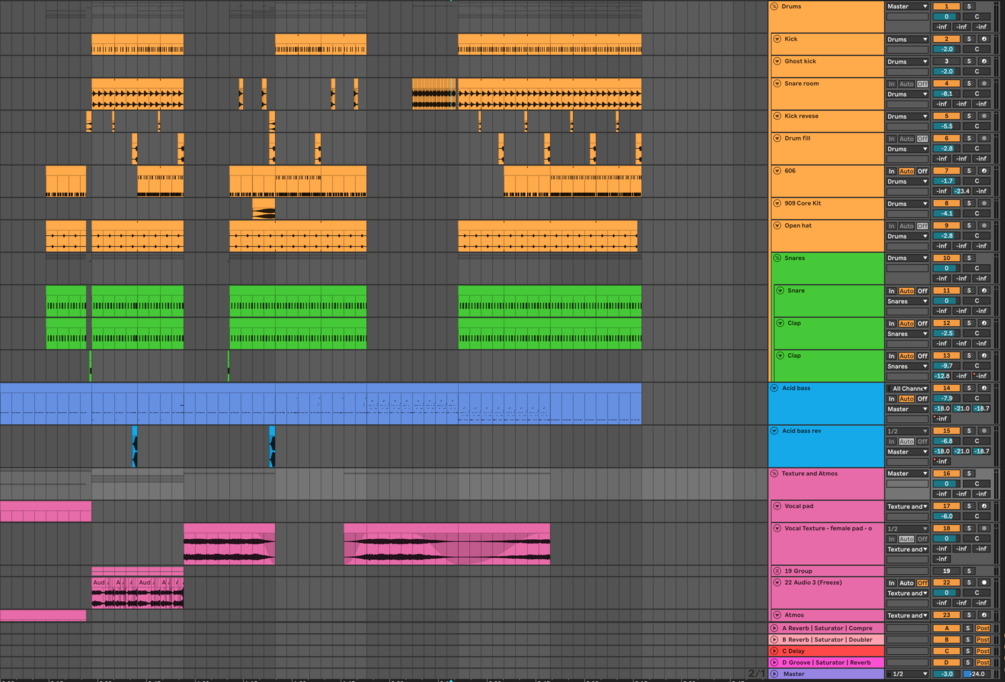Solo the Acid bass track
1005x682 pixels.
click(967, 386)
